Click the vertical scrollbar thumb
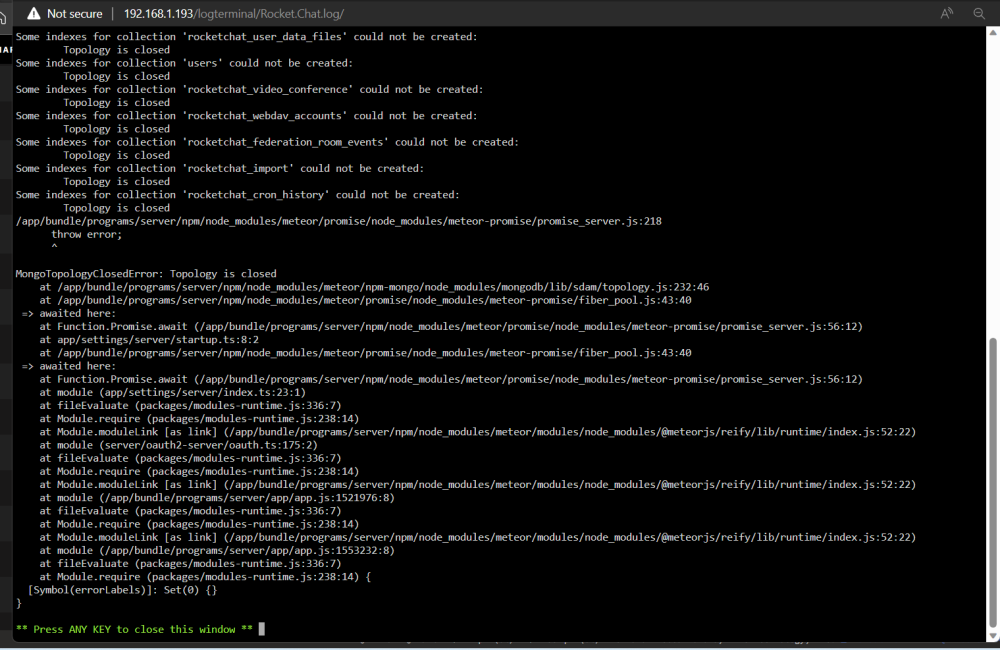 pyautogui.click(x=992, y=484)
